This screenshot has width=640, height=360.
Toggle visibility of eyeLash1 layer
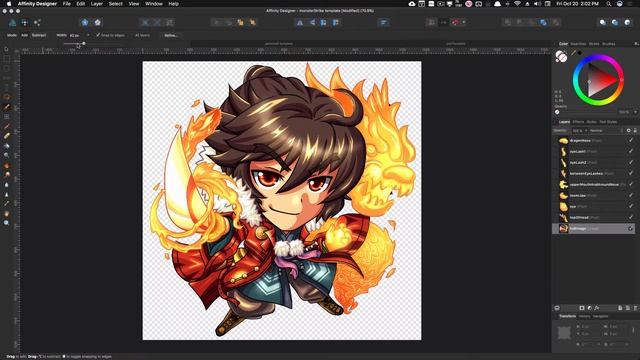click(631, 151)
